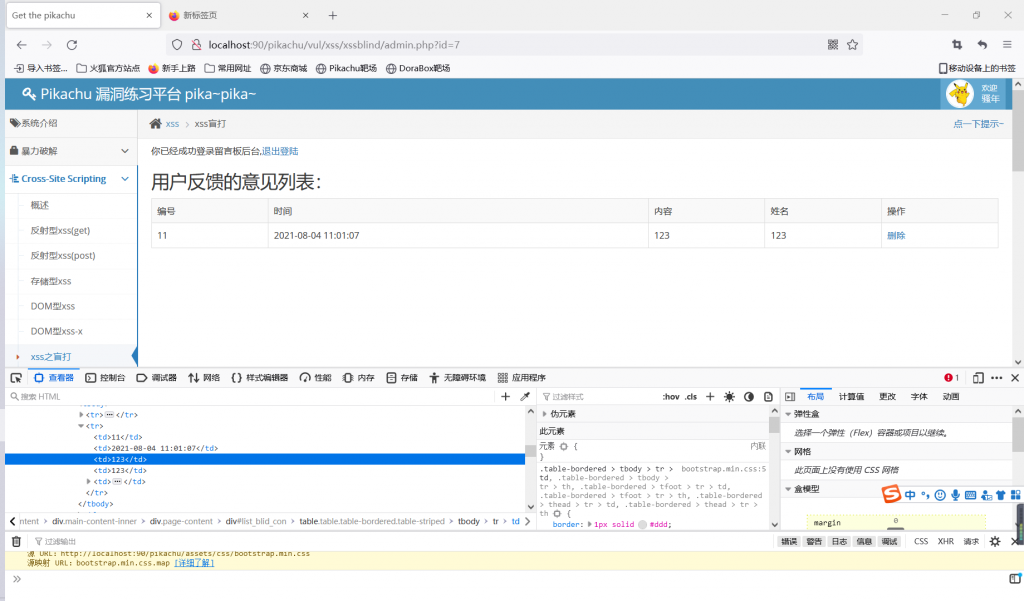Click the #ddd border color swatch
The image size is (1024, 601).
642,524
